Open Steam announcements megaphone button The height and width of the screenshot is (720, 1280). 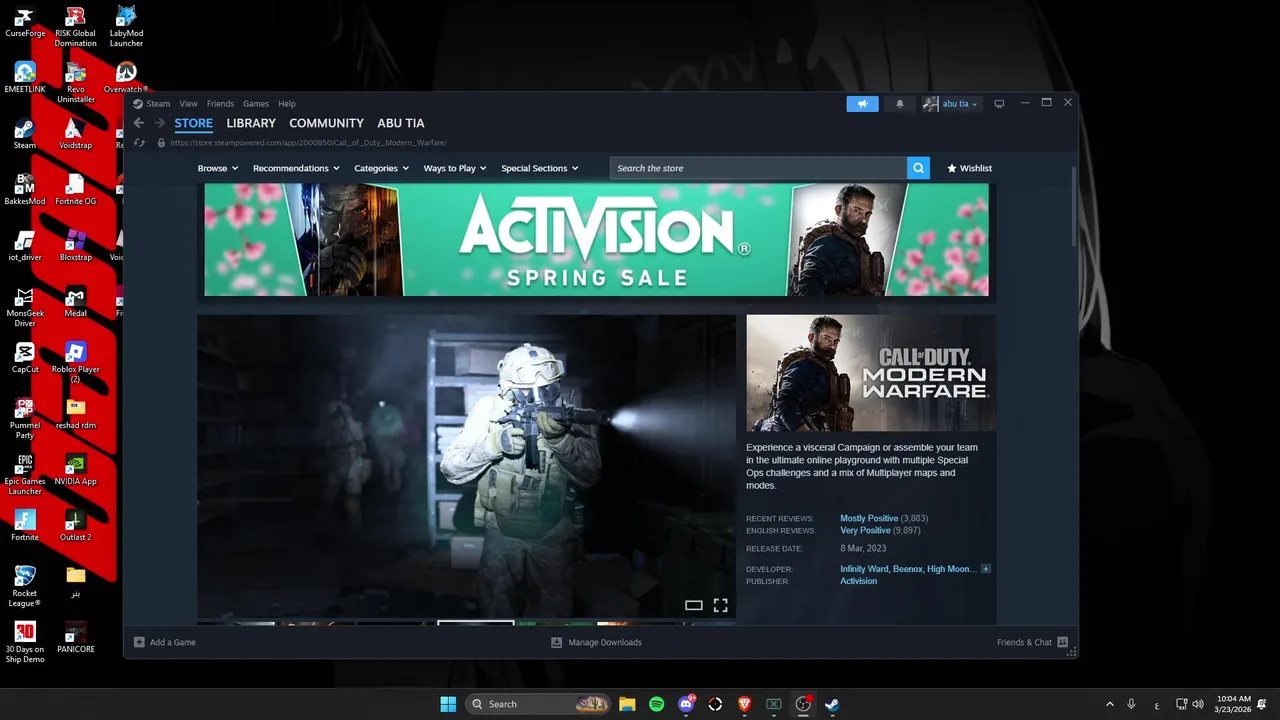pos(862,104)
